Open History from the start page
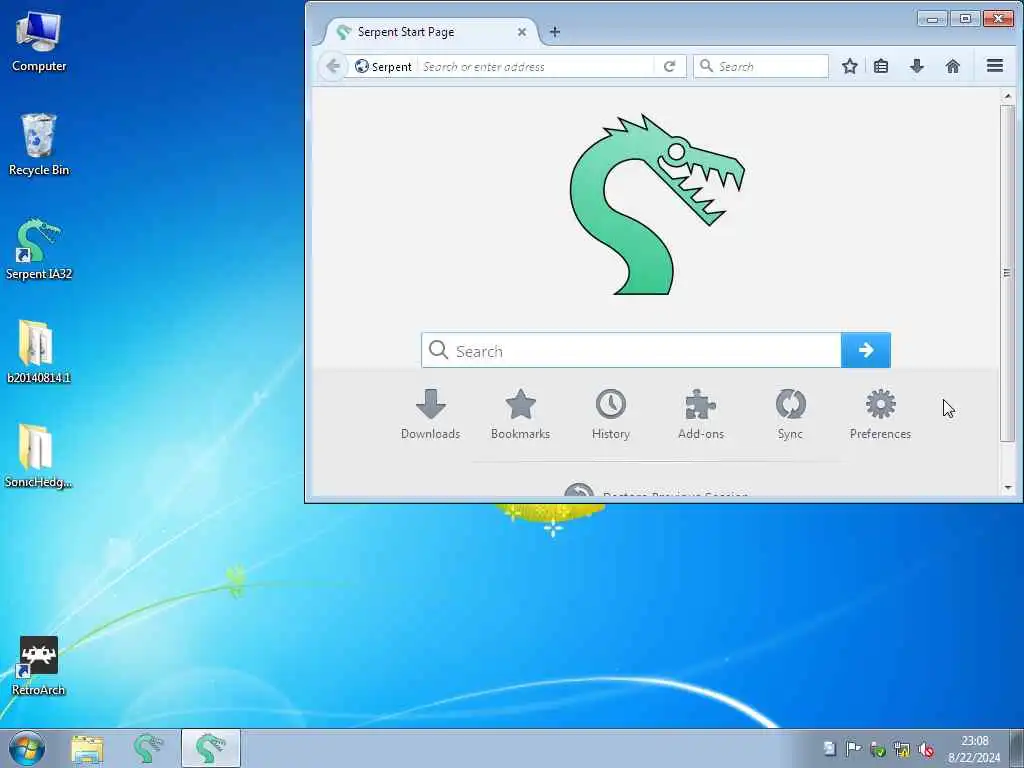The image size is (1024, 768). point(611,414)
